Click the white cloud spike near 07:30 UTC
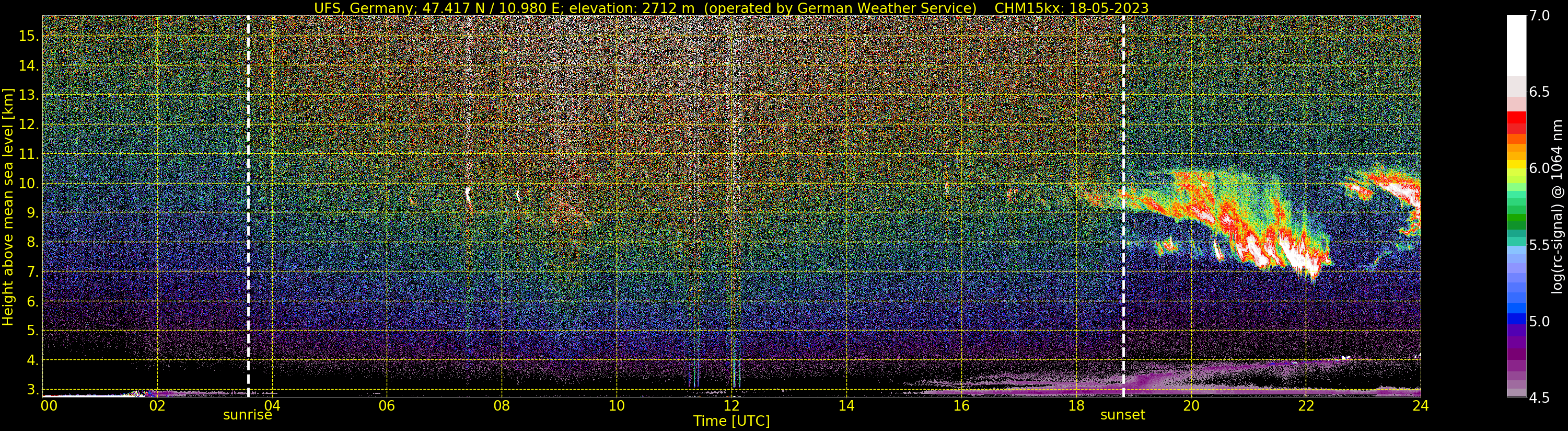This screenshot has width=1568, height=431. coord(468,196)
